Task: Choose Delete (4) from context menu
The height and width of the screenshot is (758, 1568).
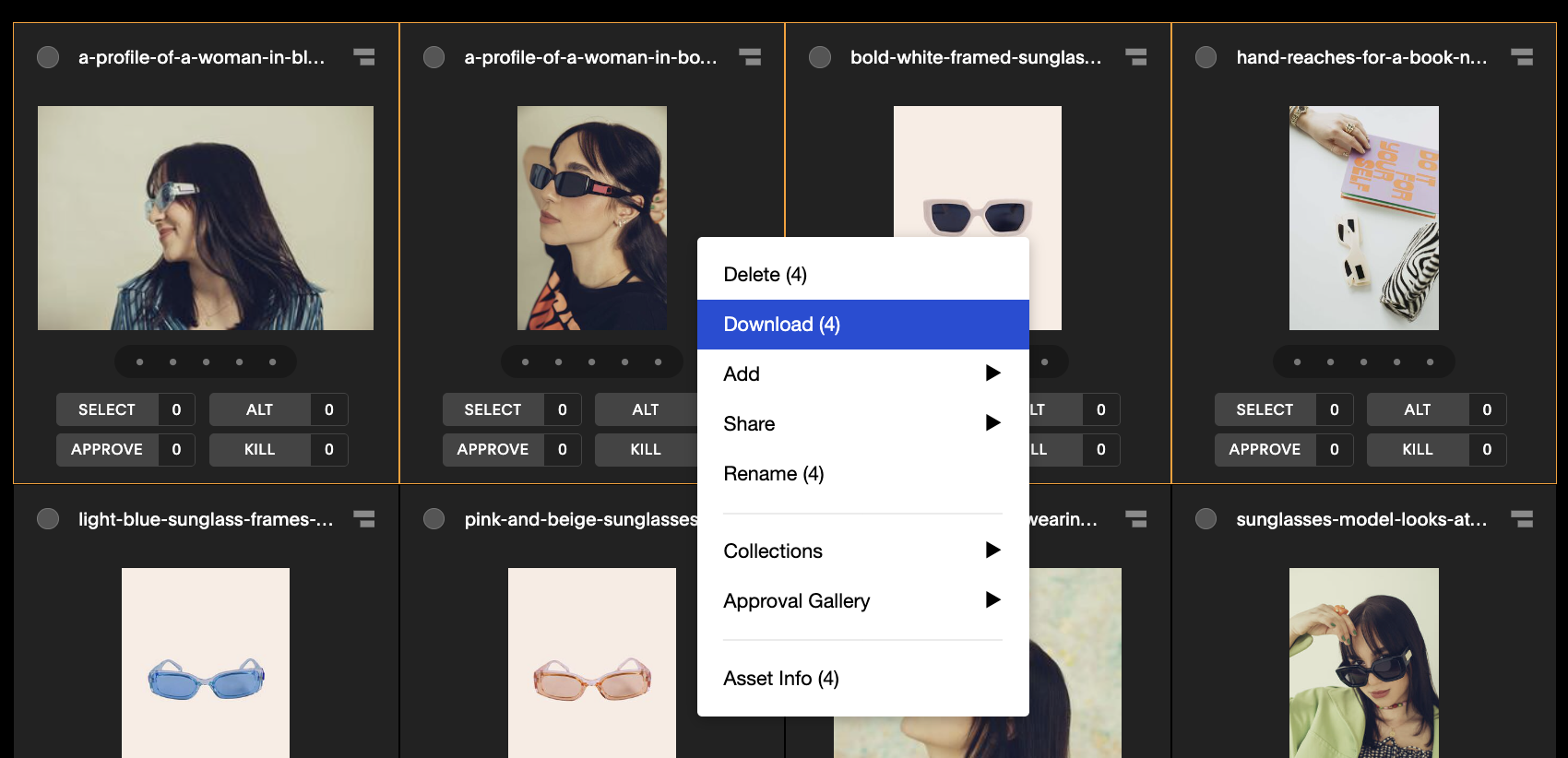Action: [862, 275]
